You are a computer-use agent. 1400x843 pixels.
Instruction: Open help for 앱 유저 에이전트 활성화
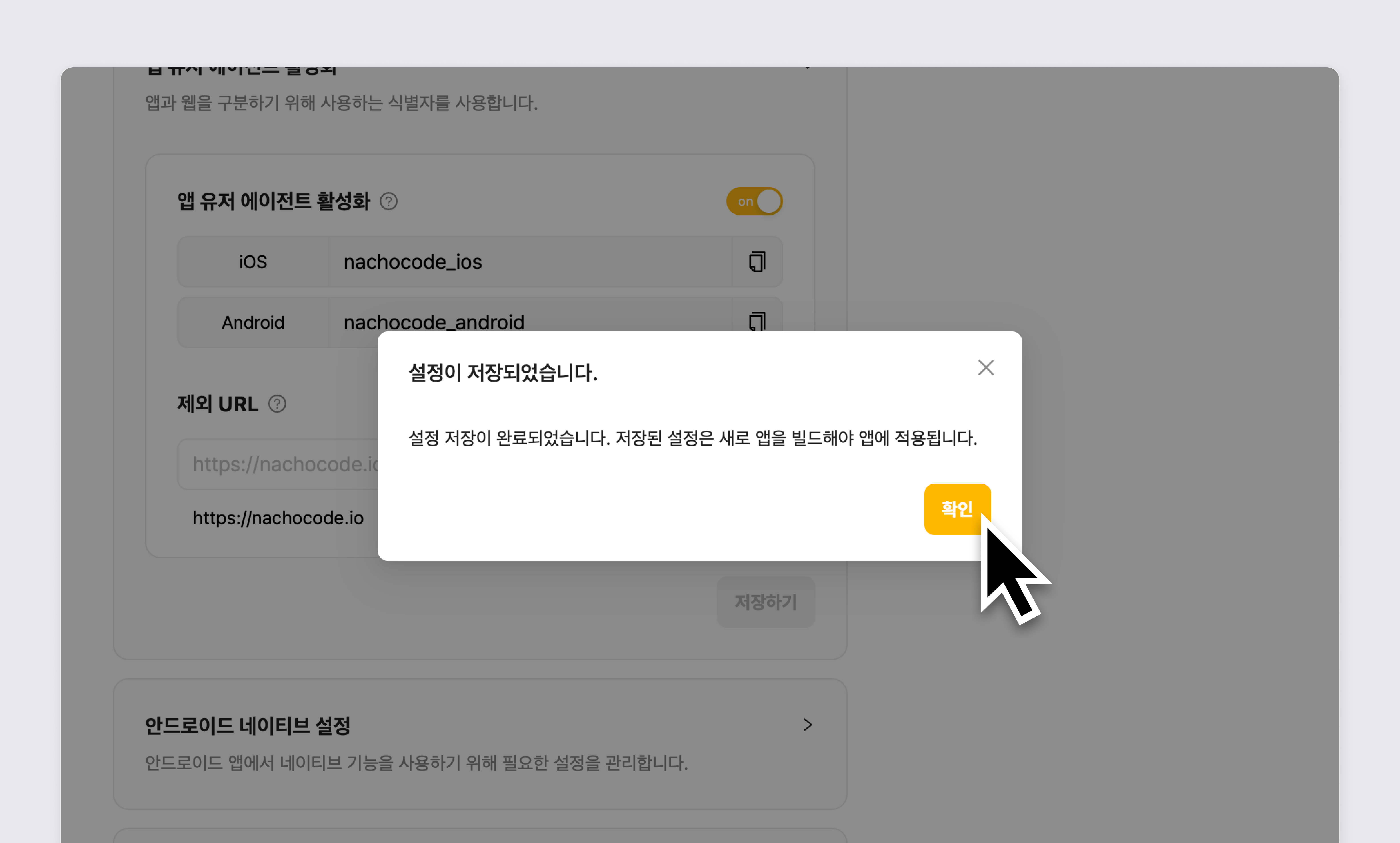(x=389, y=201)
